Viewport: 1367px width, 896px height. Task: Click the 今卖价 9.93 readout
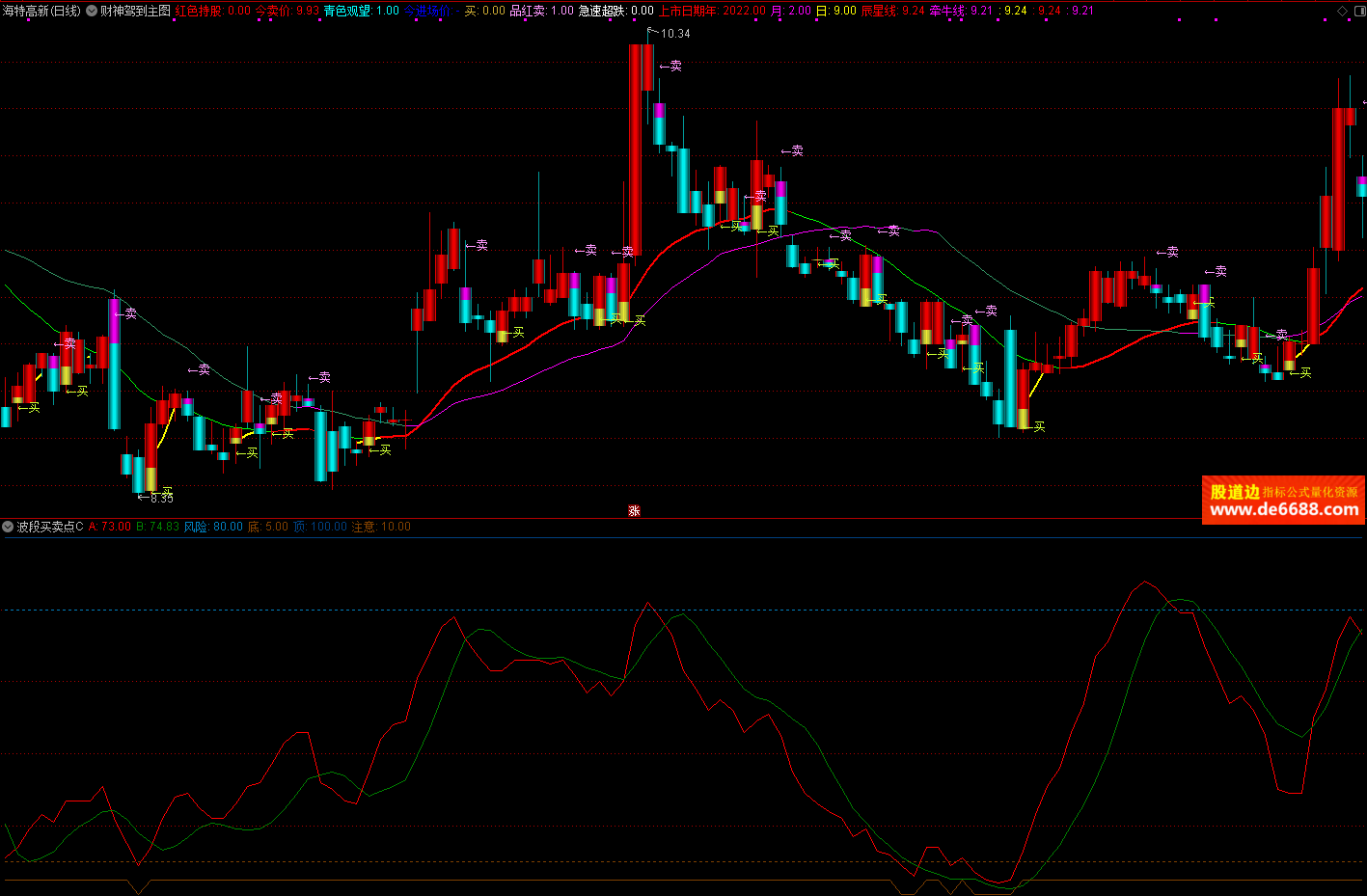click(x=287, y=11)
